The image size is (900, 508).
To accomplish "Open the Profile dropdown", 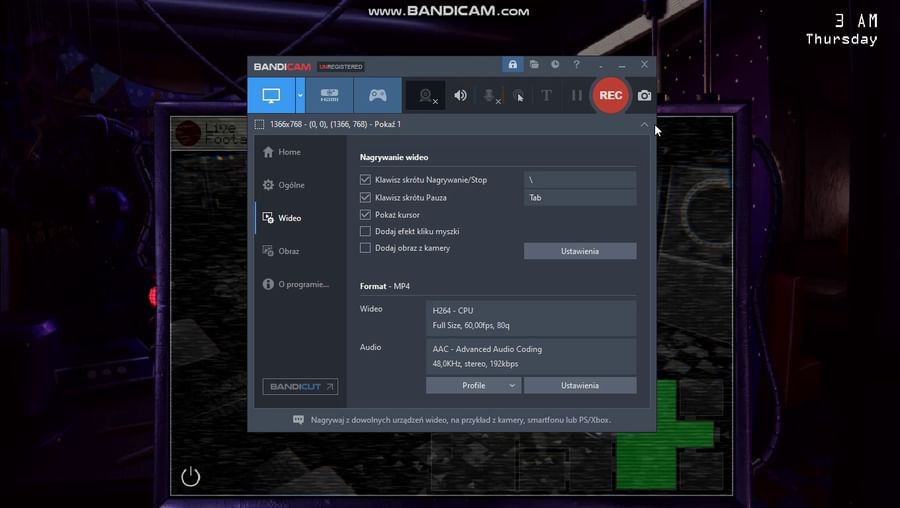I will (x=474, y=386).
